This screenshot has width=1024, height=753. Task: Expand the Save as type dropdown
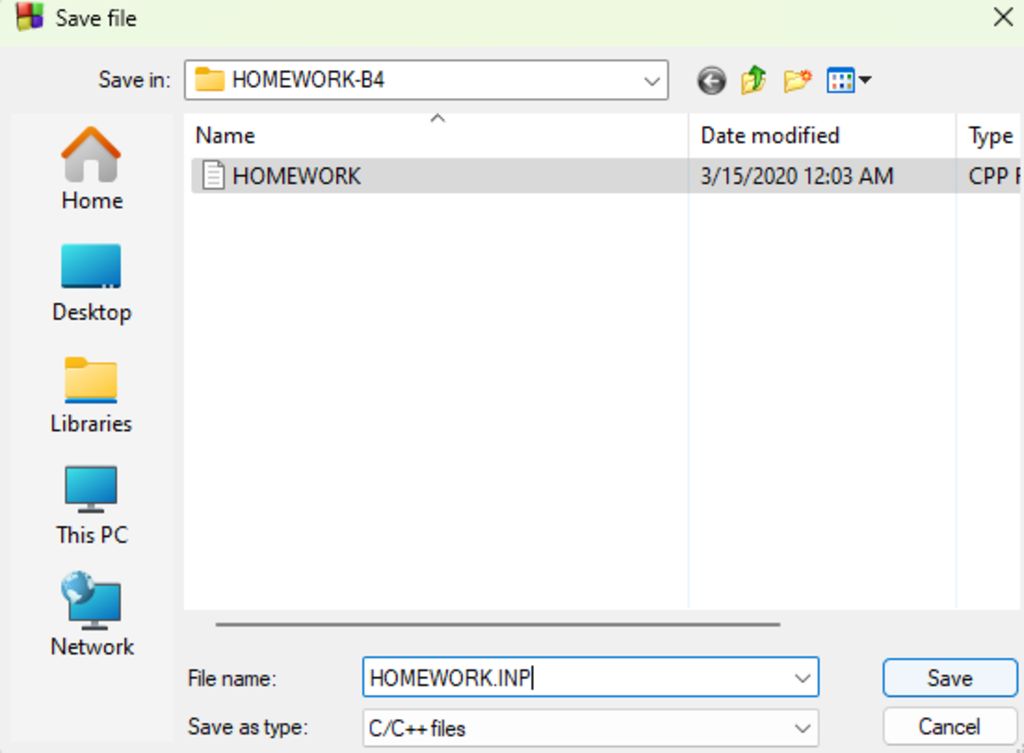(x=803, y=728)
